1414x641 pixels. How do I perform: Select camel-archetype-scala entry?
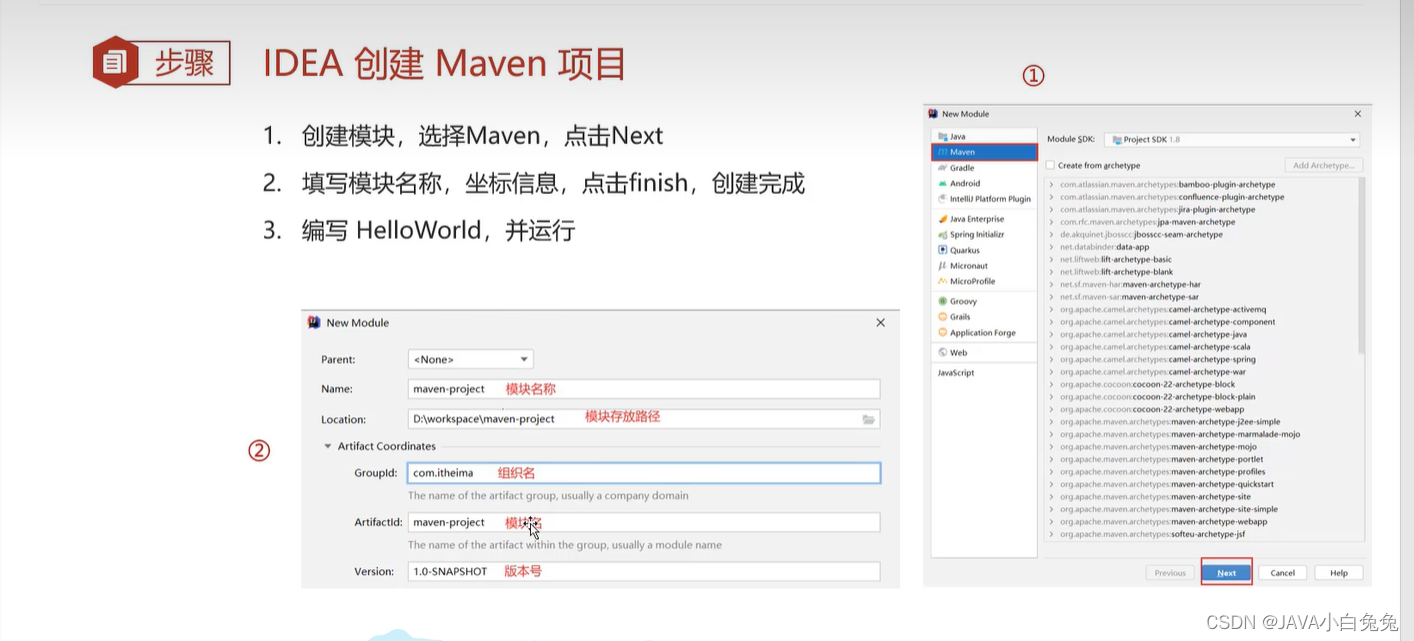1155,347
